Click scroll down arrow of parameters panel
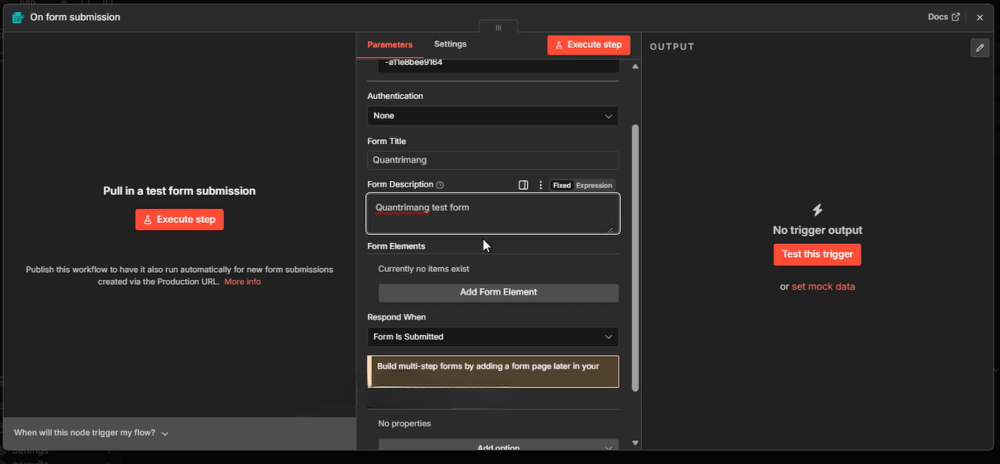 tap(635, 443)
